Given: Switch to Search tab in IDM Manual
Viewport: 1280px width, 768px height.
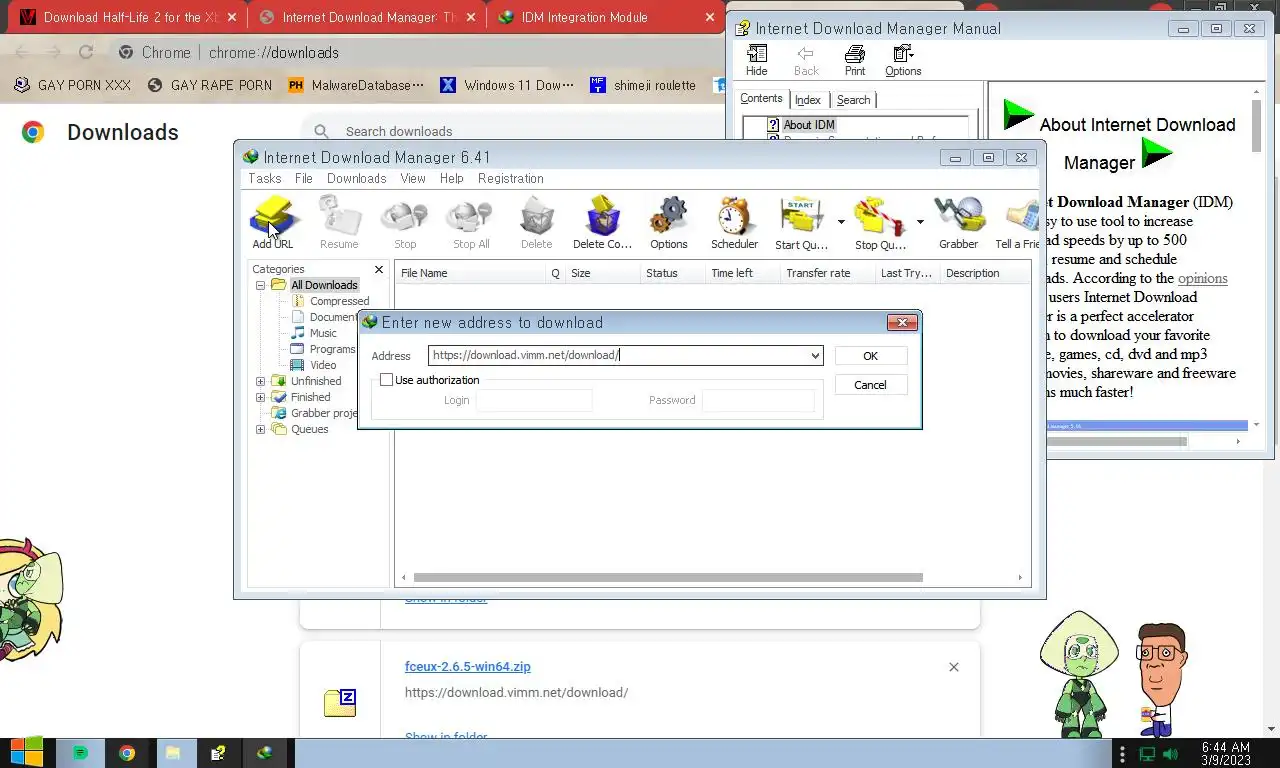Looking at the screenshot, I should (853, 100).
